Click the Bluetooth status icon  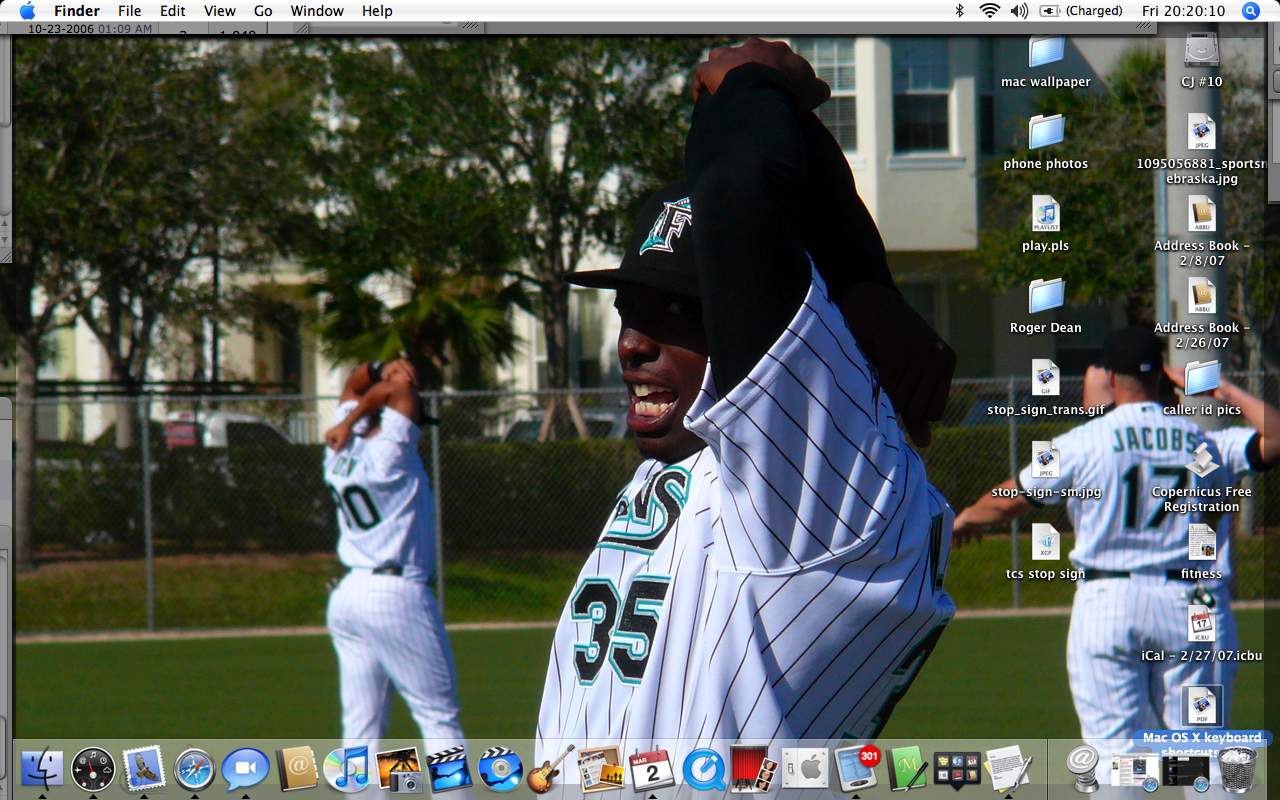960,11
